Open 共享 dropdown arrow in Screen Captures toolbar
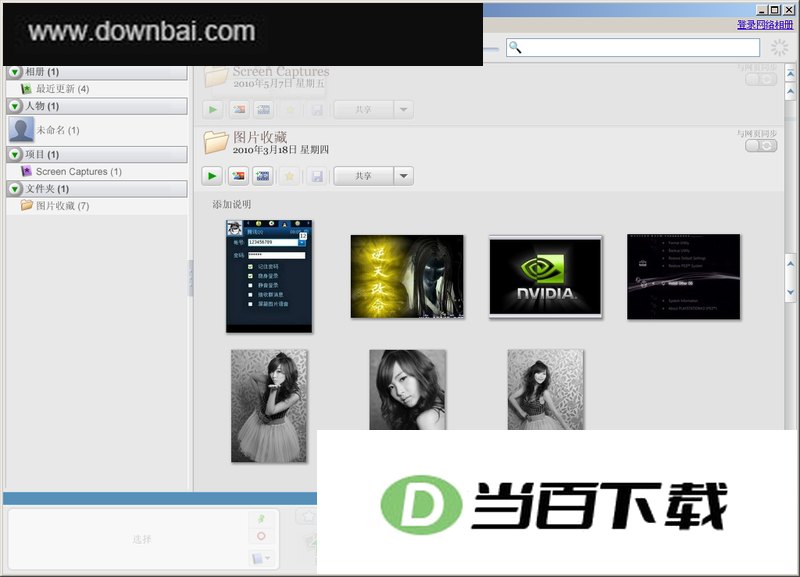 404,109
